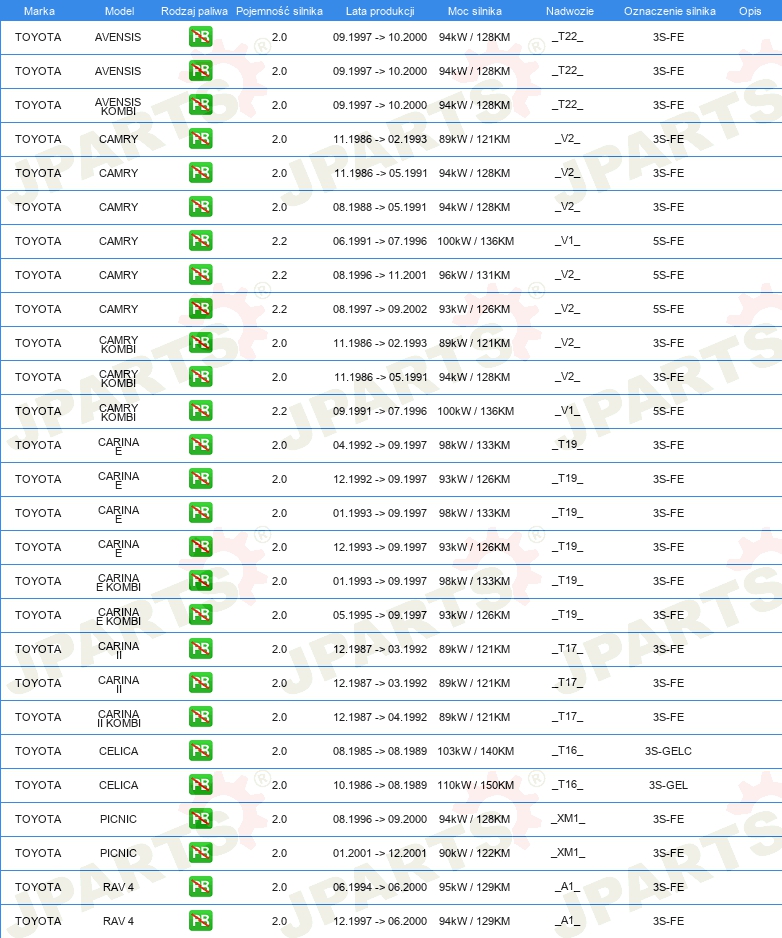
Task: Click fuel icon in CAMRY 08.1997 -> 09.2002 row
Action: coord(200,309)
